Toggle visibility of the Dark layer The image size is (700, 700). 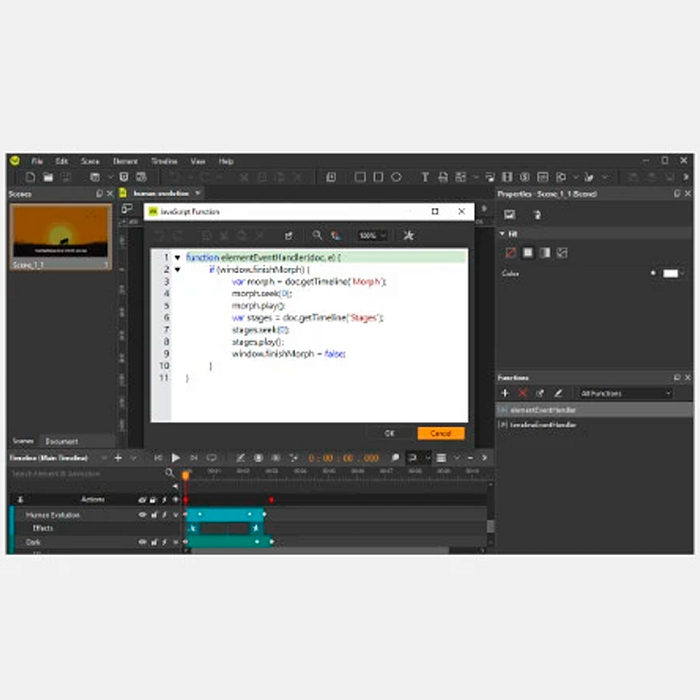(x=142, y=542)
